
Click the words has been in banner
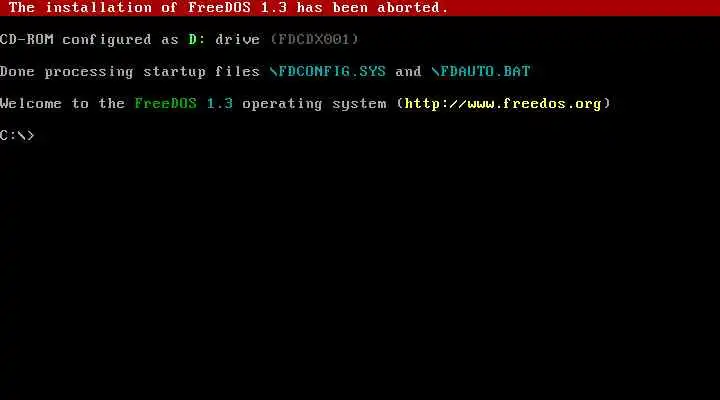[332, 8]
